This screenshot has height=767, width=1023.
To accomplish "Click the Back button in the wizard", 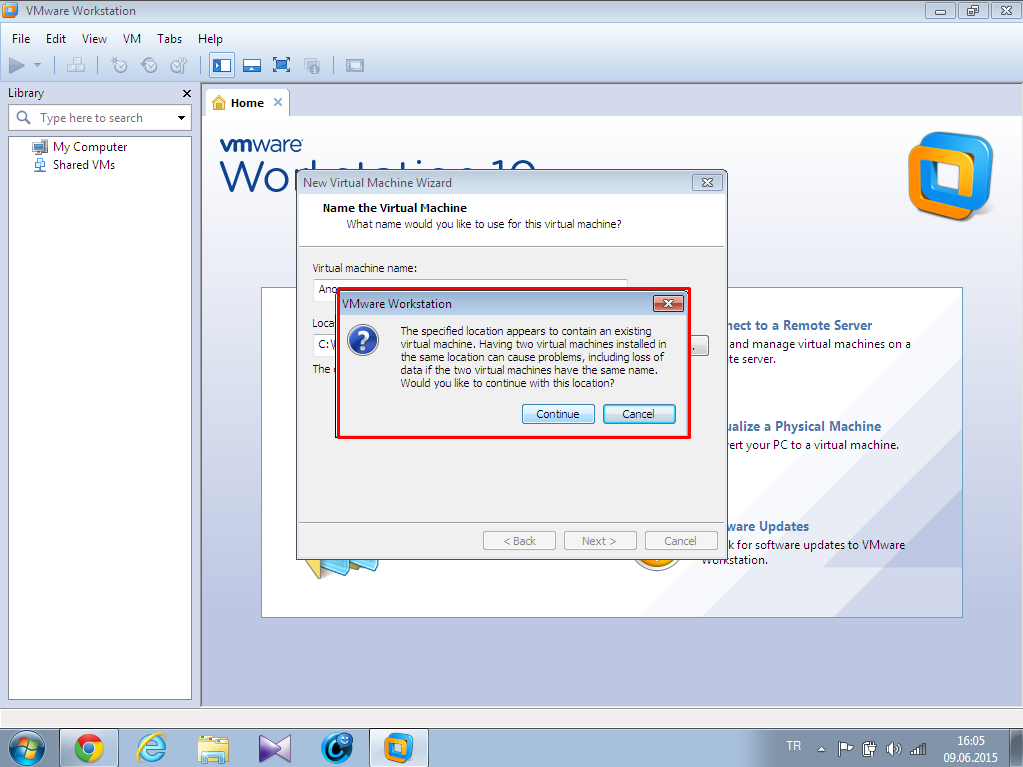I will (519, 541).
